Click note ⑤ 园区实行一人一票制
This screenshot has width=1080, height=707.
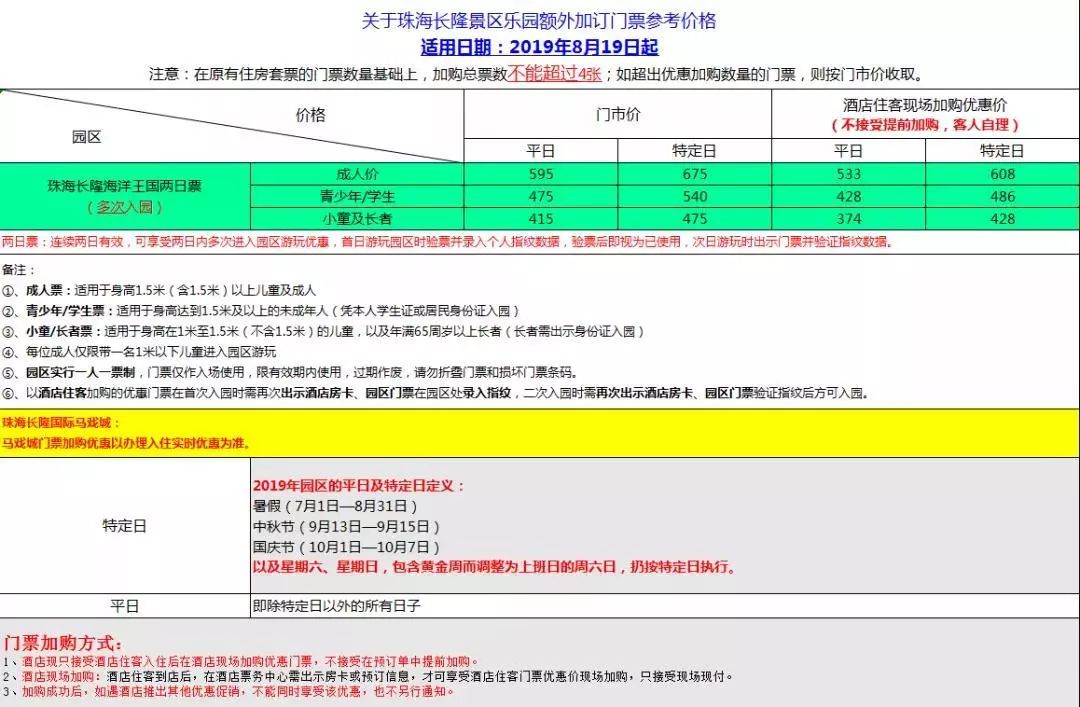pos(290,373)
